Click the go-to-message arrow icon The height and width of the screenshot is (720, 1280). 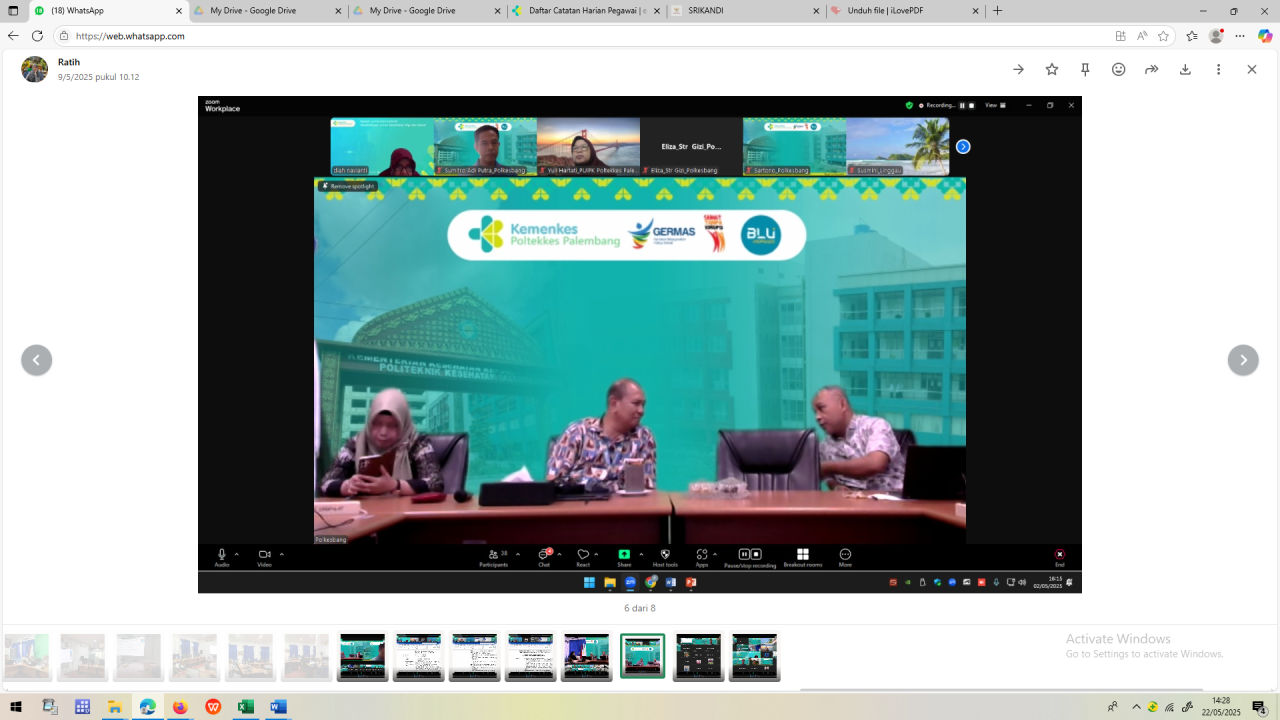pos(1018,69)
